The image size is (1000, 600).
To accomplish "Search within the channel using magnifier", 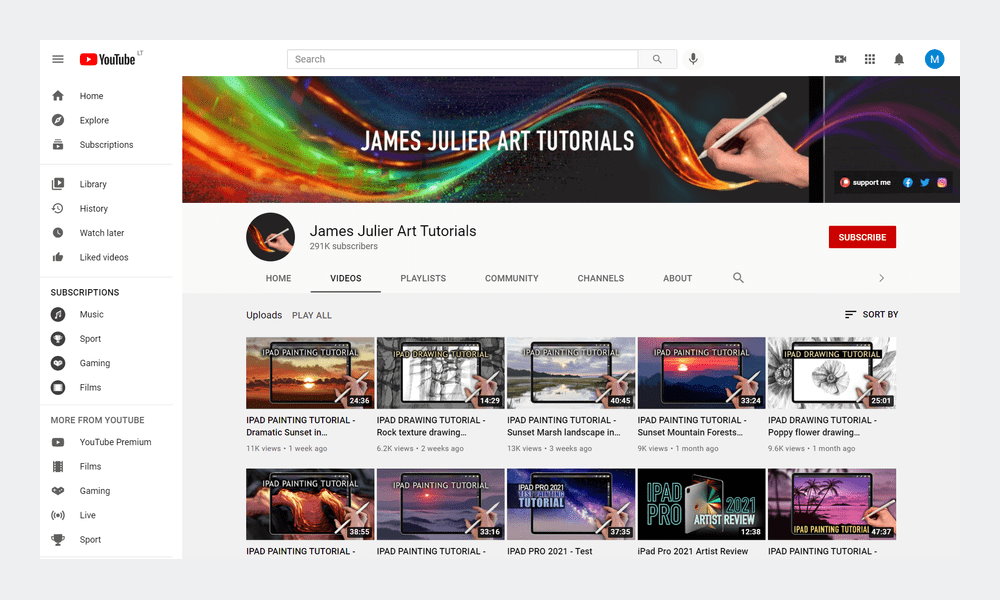I will tap(739, 277).
